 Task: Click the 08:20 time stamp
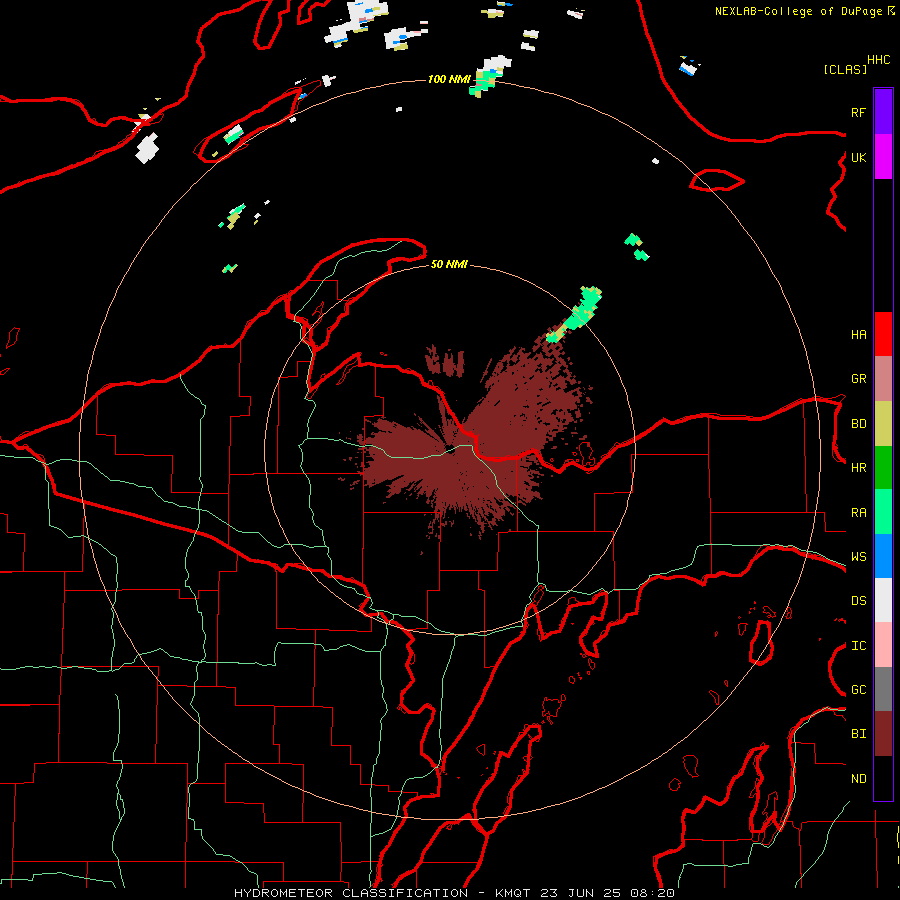[x=652, y=893]
